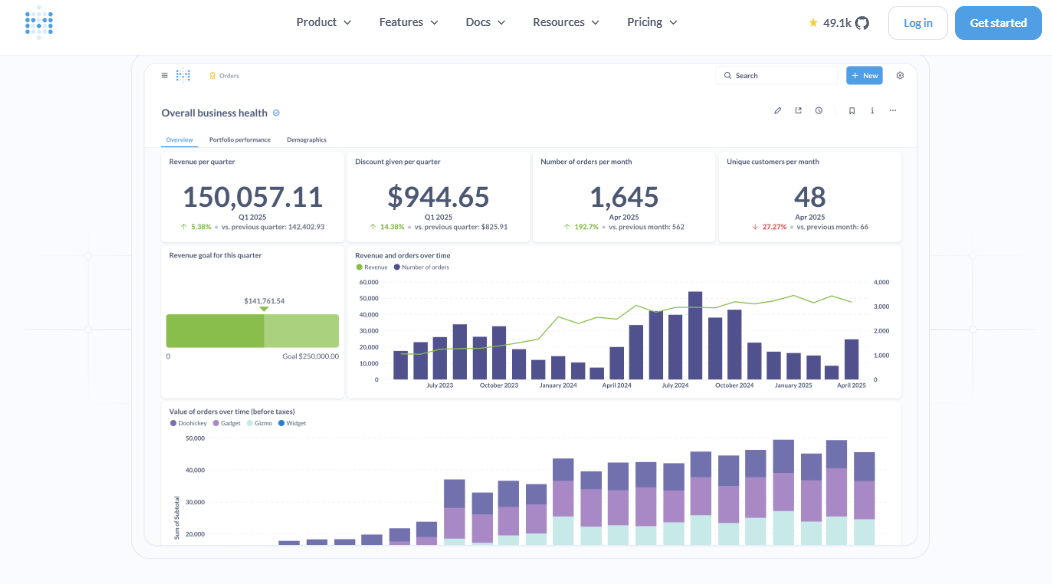Toggle the Widget legend item

pos(292,424)
